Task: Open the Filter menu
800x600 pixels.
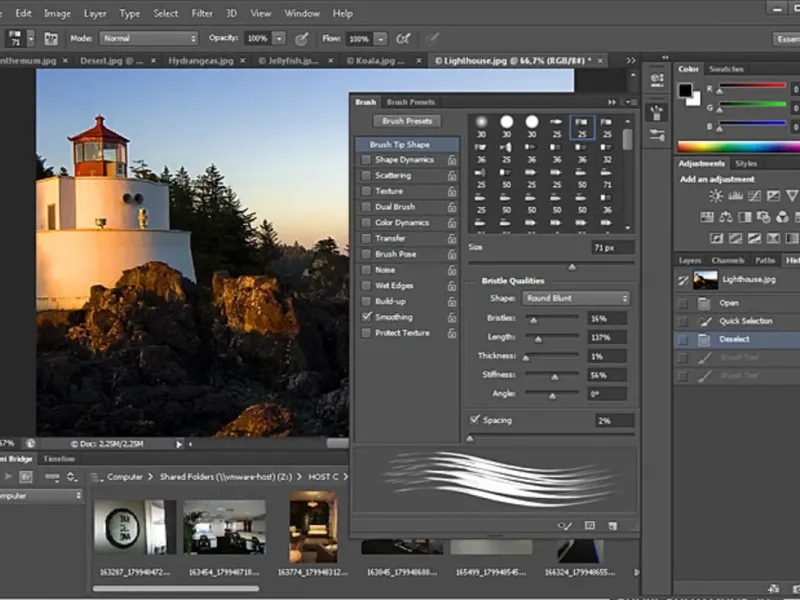Action: pyautogui.click(x=202, y=13)
